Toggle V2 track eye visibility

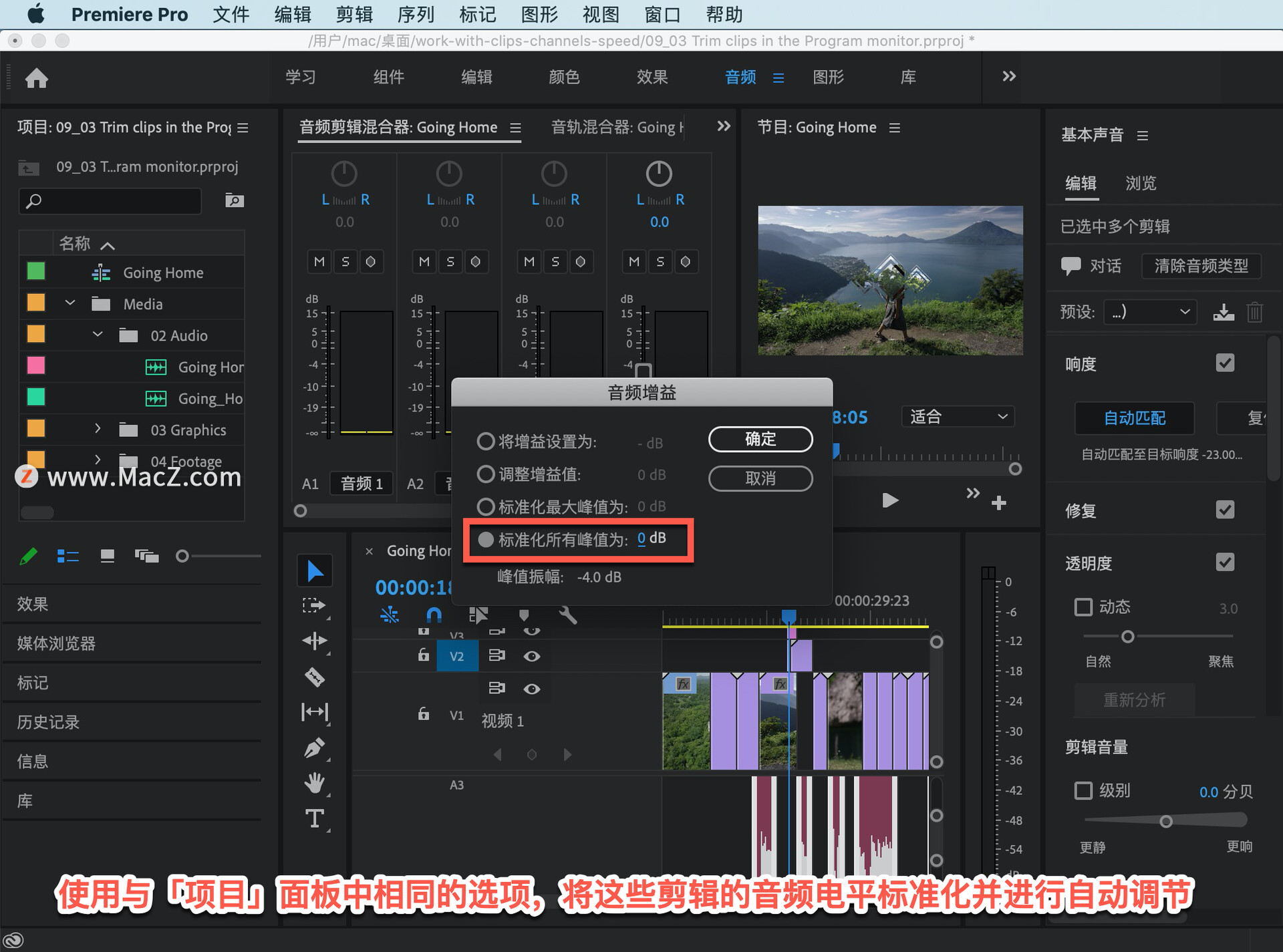pos(532,656)
